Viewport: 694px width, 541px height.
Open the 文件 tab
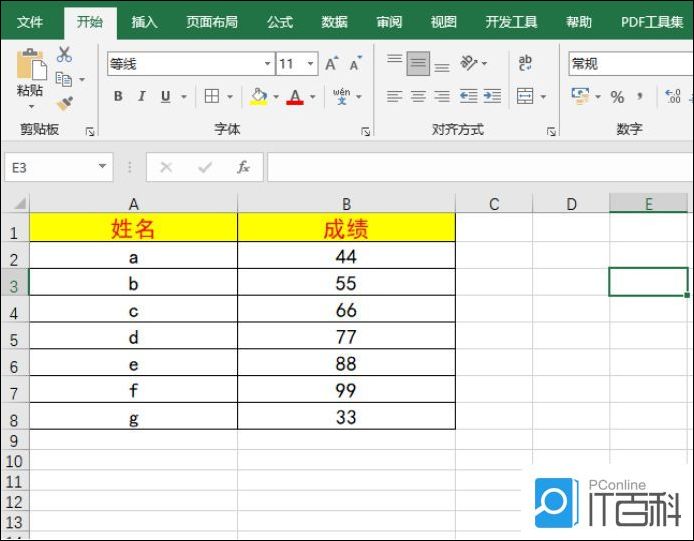(x=30, y=22)
